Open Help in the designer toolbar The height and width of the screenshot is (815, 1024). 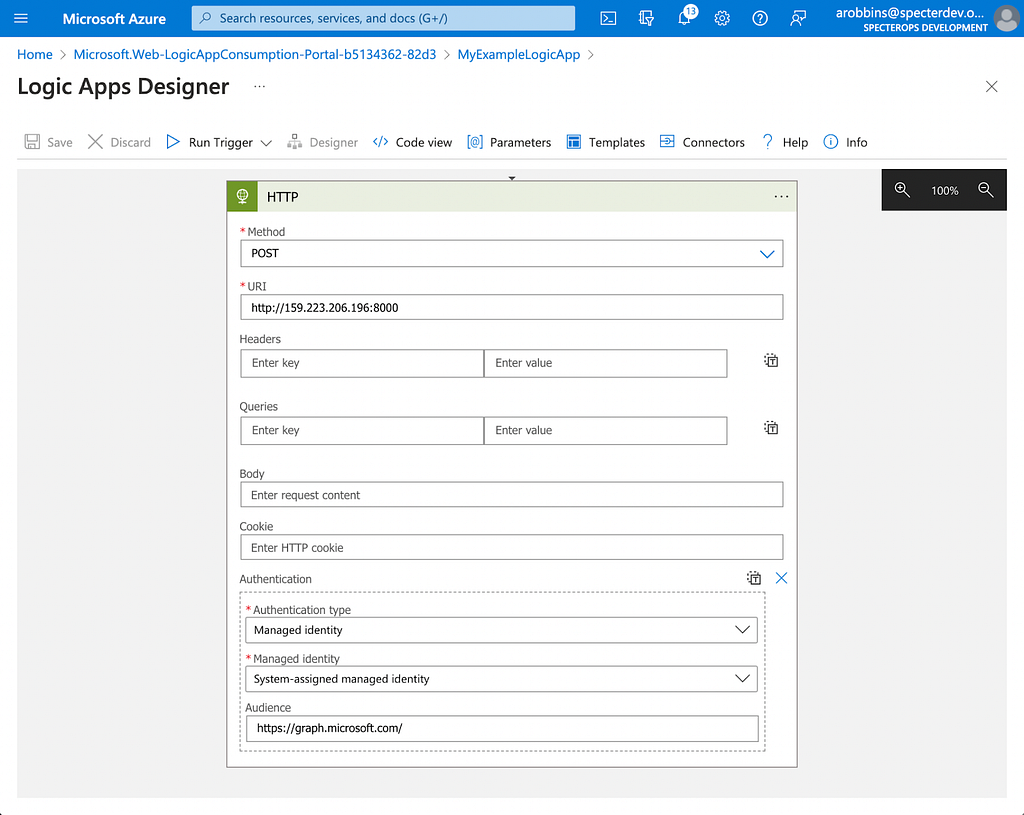coord(784,142)
